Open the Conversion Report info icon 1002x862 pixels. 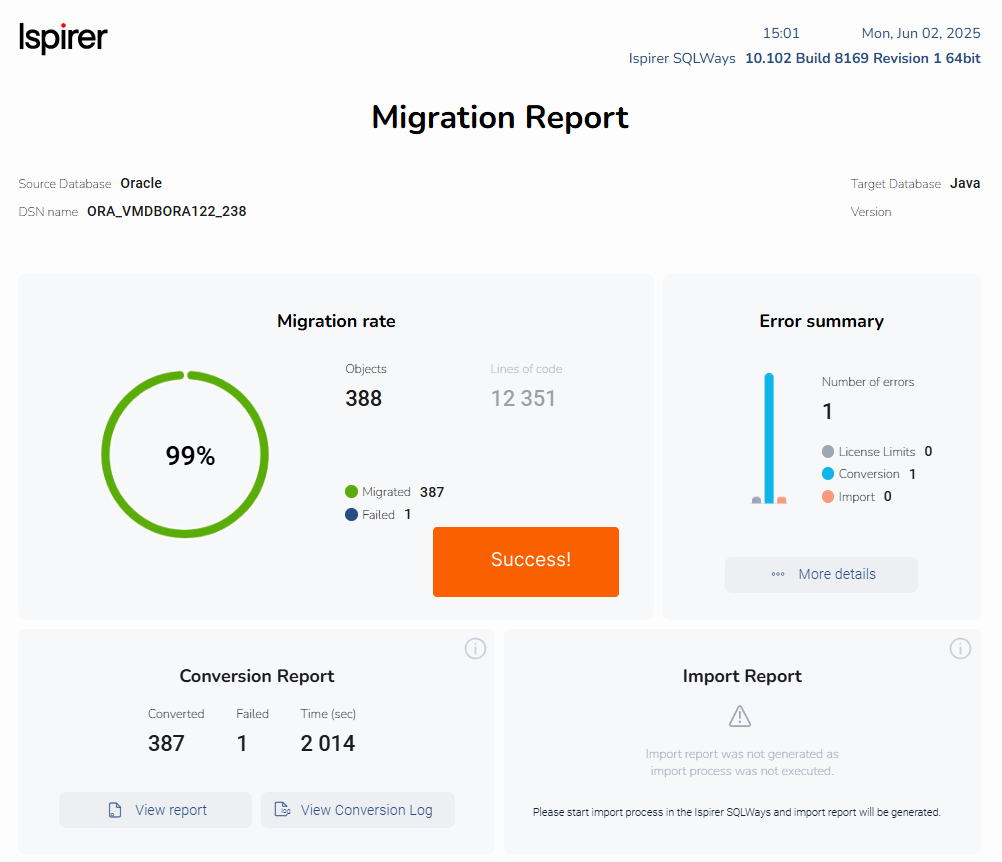pyautogui.click(x=475, y=648)
